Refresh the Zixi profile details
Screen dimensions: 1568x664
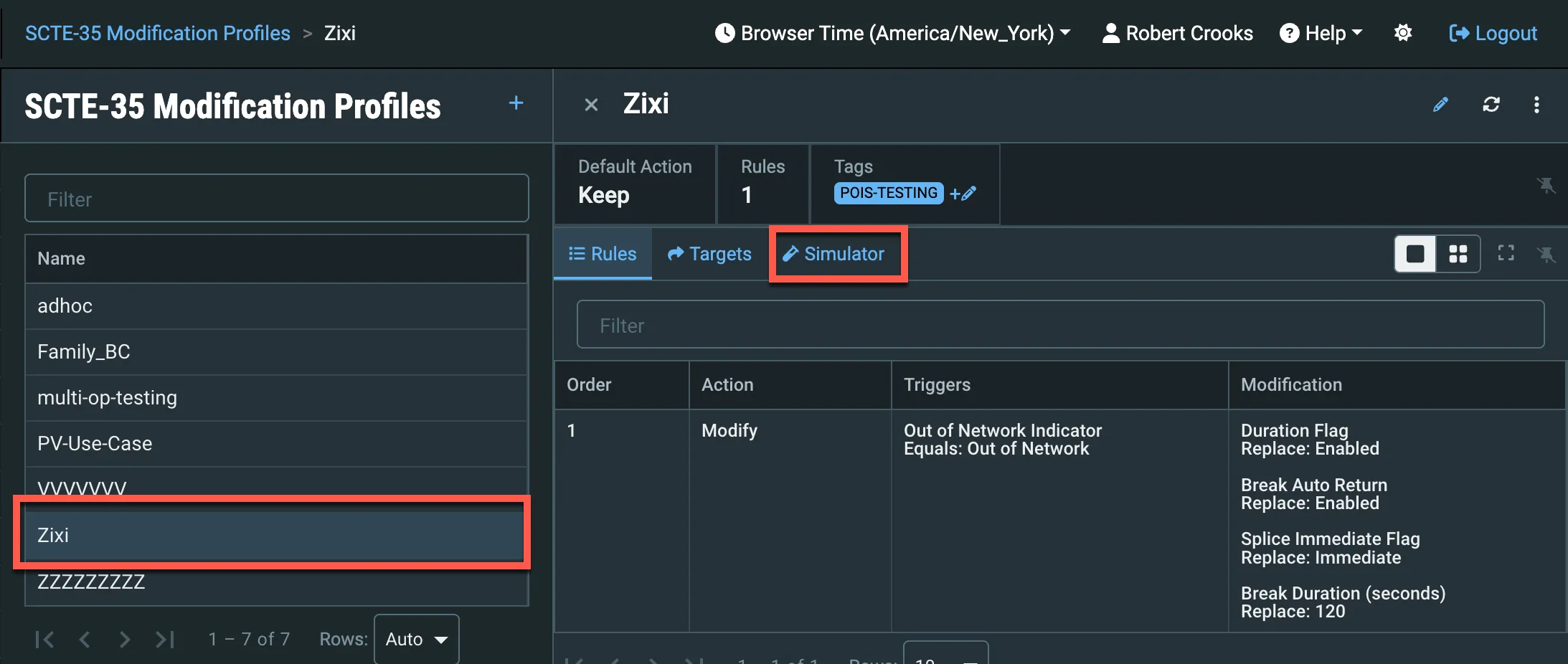[1491, 105]
